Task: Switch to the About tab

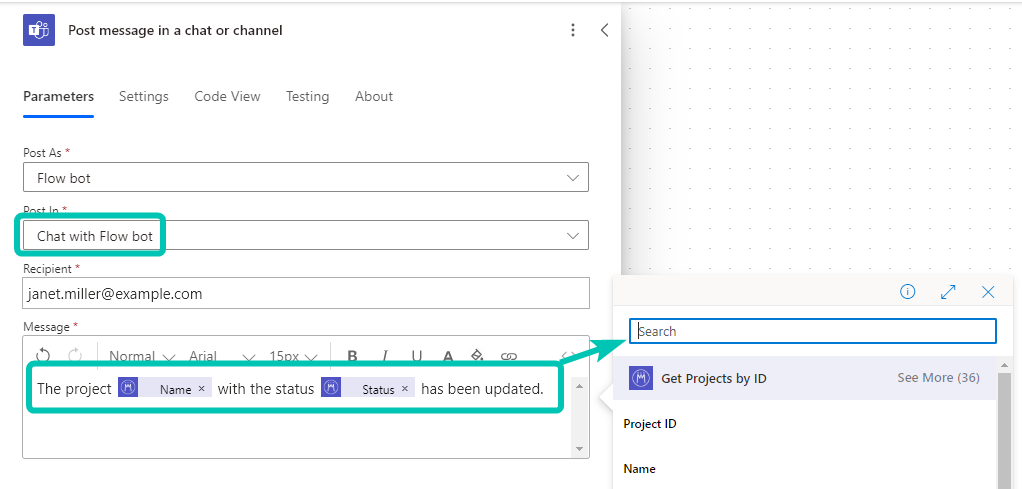Action: tap(374, 96)
